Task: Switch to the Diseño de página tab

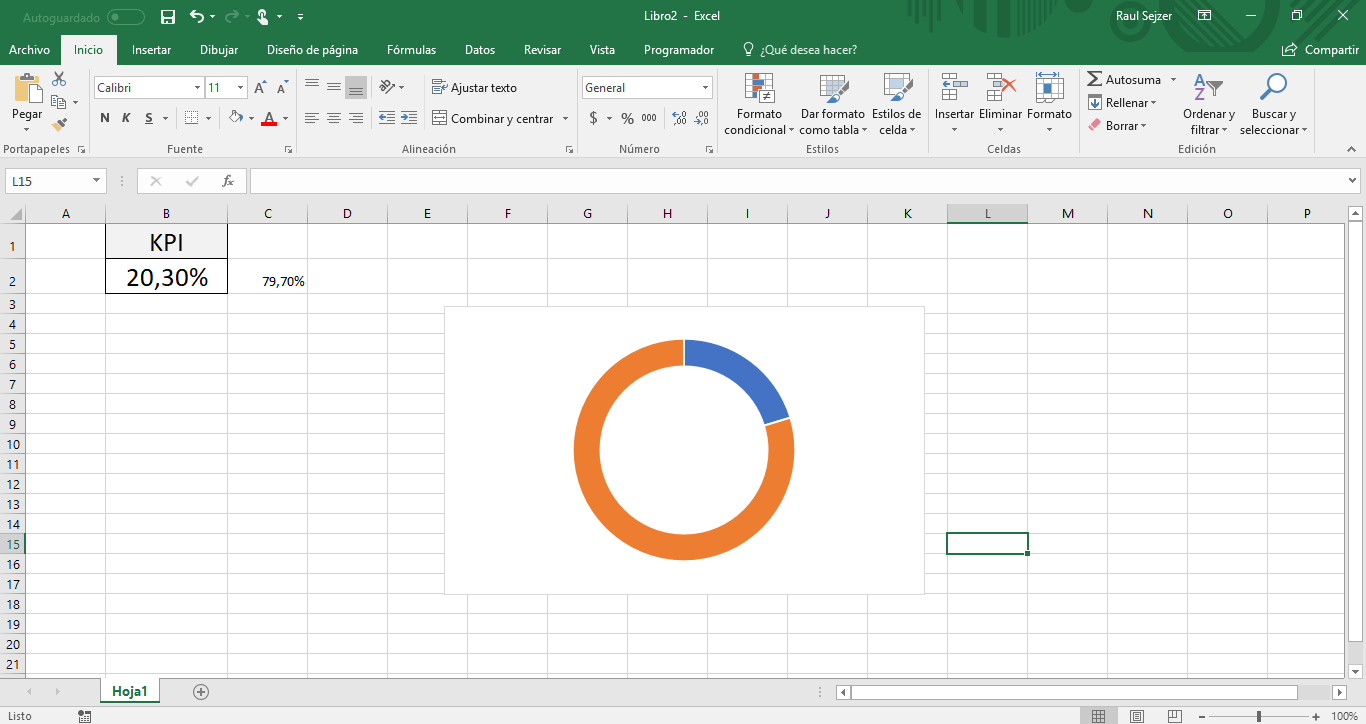Action: [x=312, y=50]
